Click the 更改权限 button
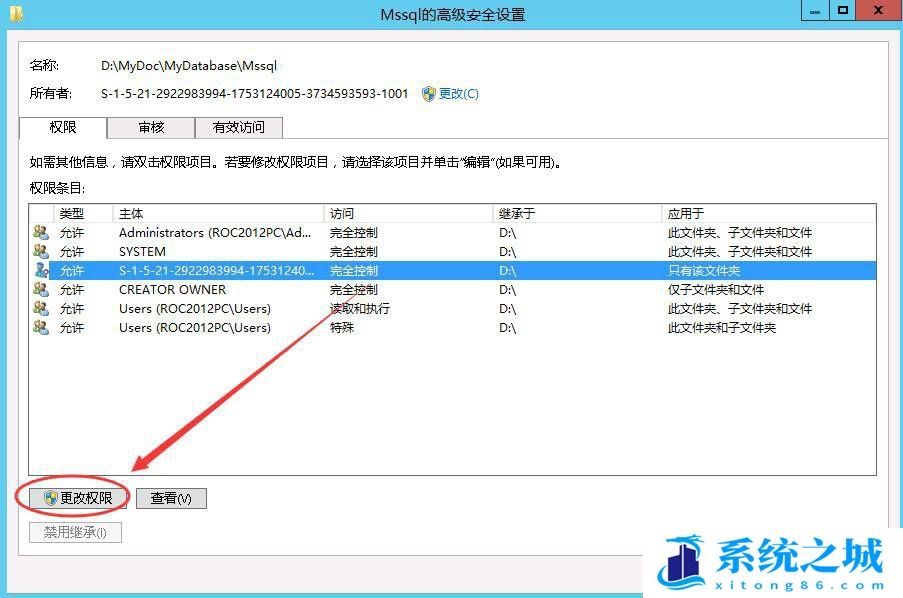This screenshot has height=598, width=903. tap(78, 498)
